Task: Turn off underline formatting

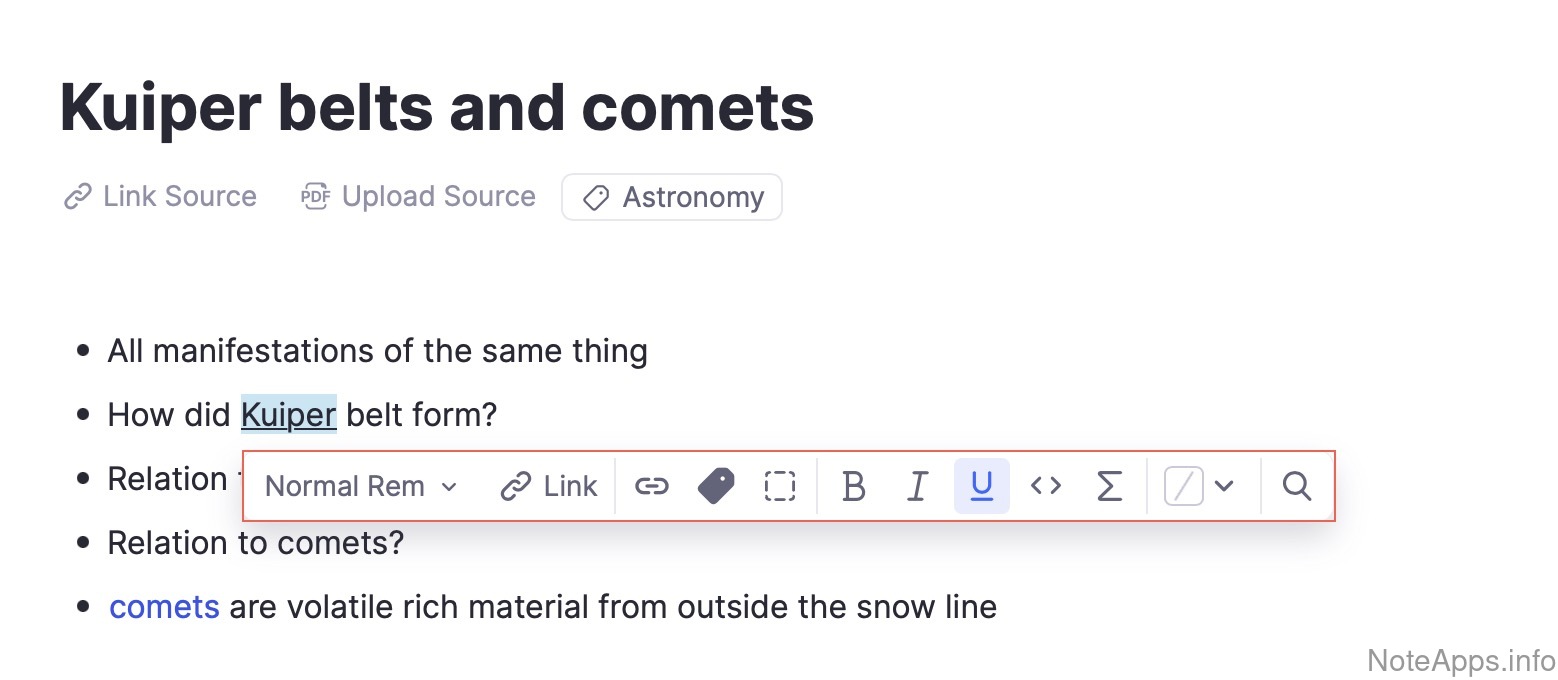Action: (x=981, y=486)
